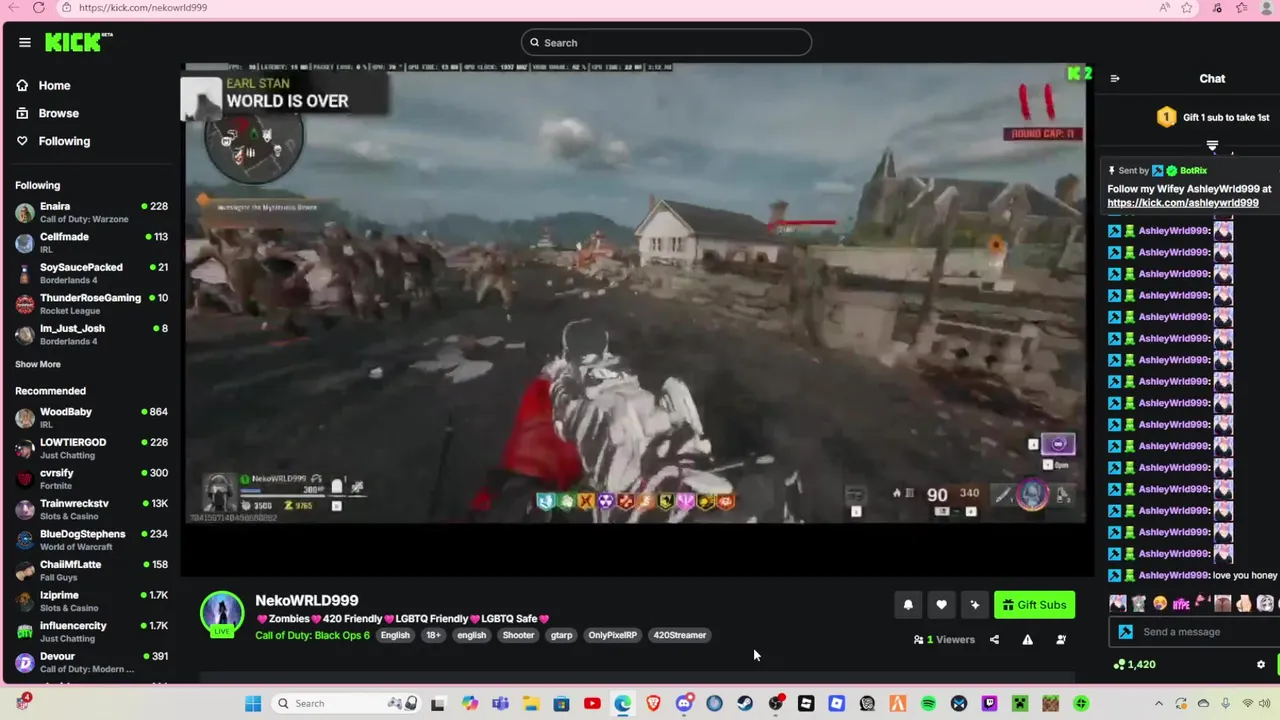Open Windows Start menu
Screen dimensions: 1280x720
point(253,703)
